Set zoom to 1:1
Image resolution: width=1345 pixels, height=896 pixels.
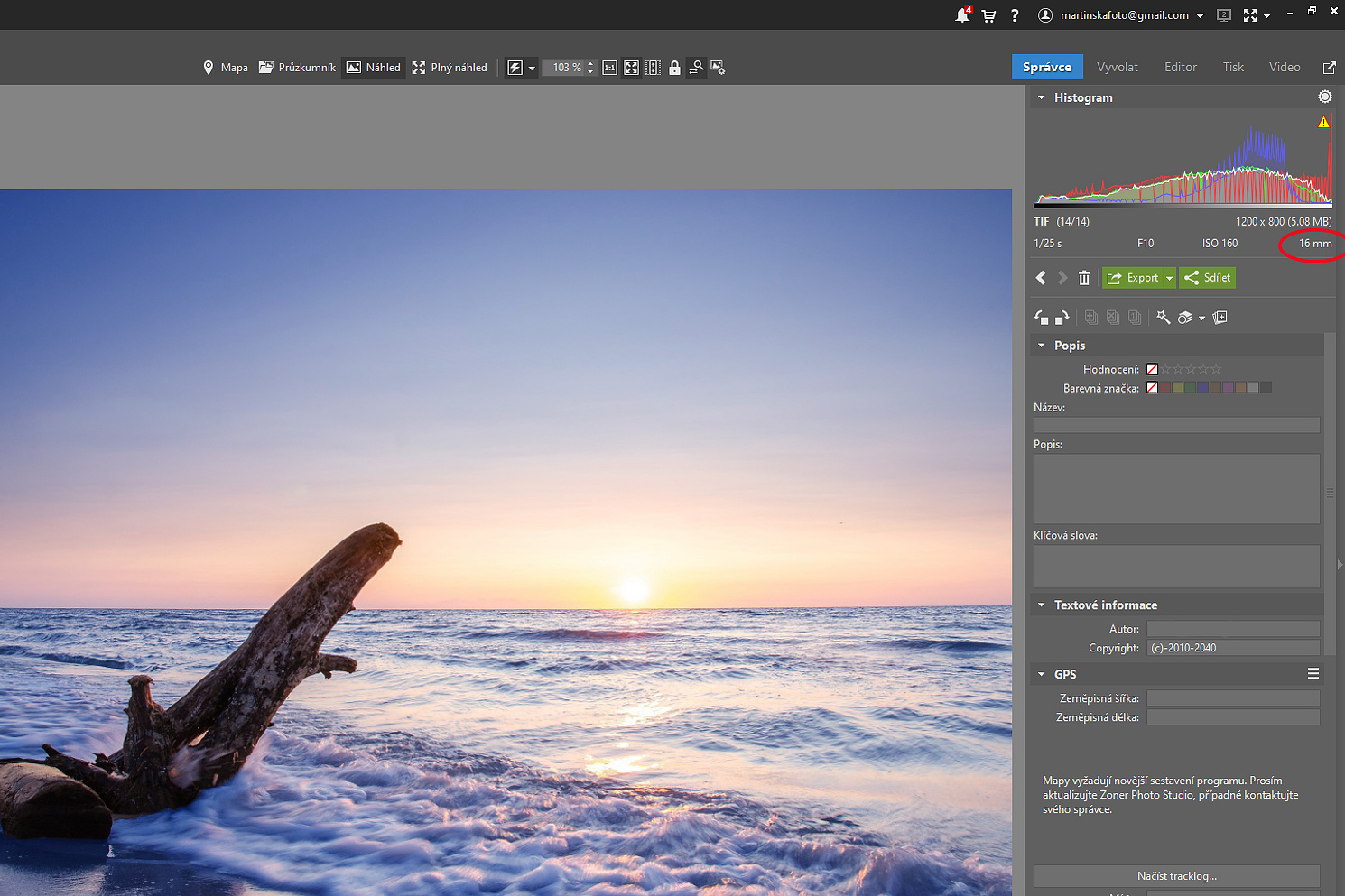coord(609,68)
